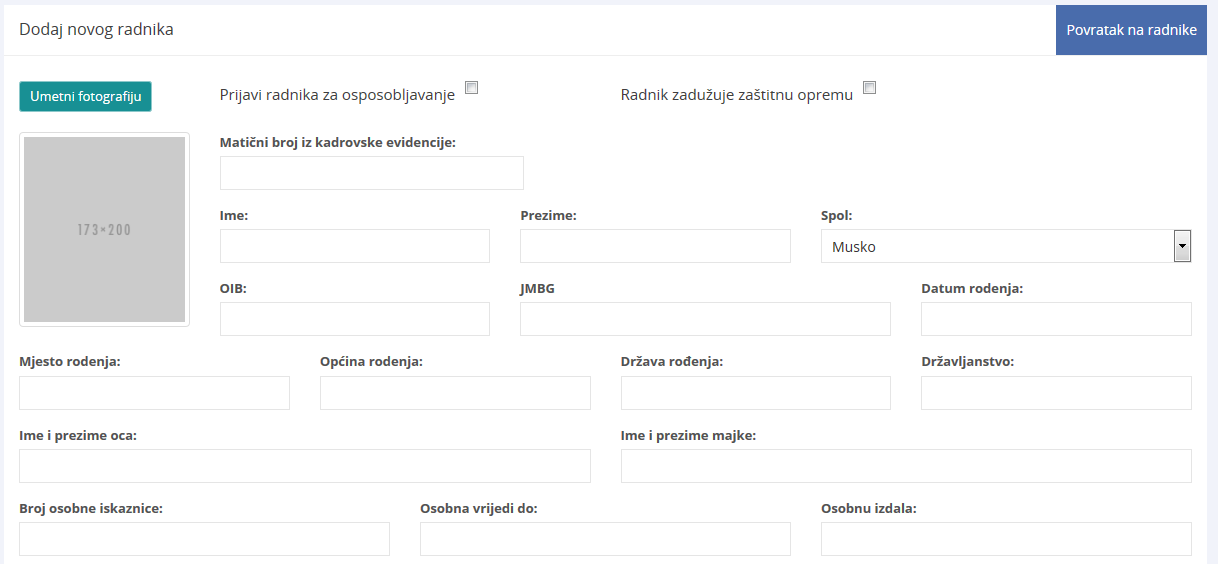Screen dimensions: 1218x564
Task: Click into the Ime field
Action: point(354,246)
